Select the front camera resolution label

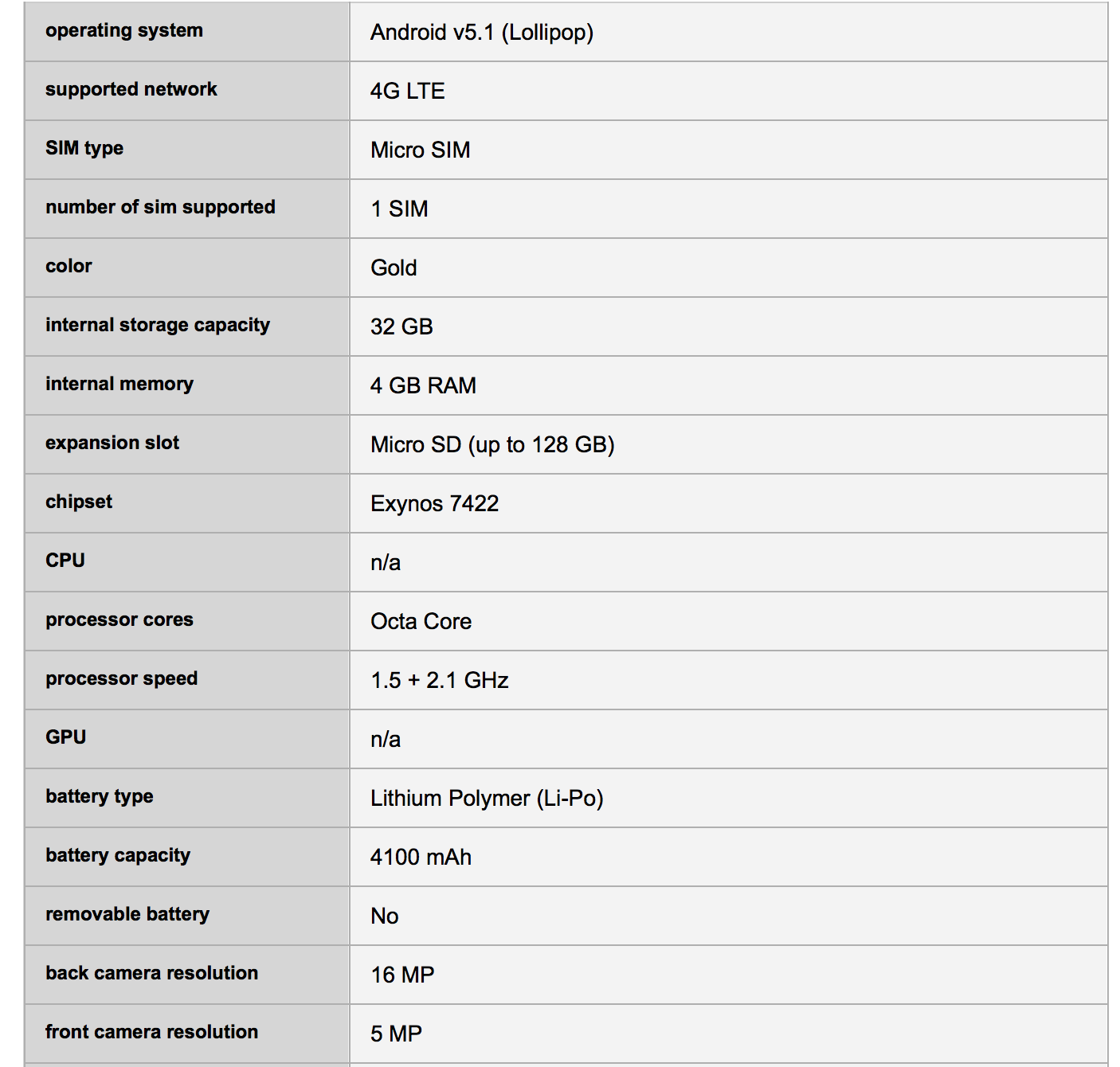(x=151, y=1033)
